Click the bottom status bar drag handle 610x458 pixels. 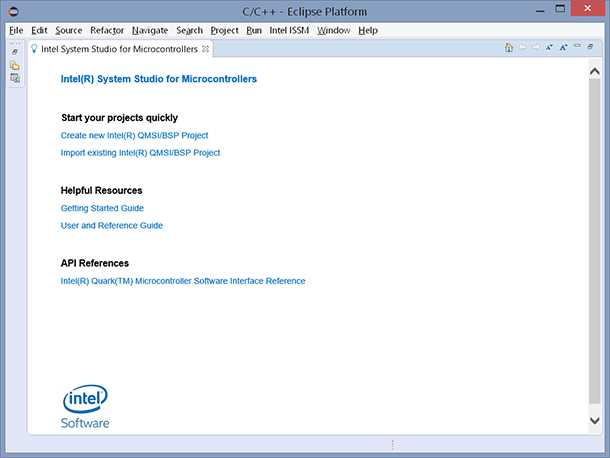tap(393, 445)
